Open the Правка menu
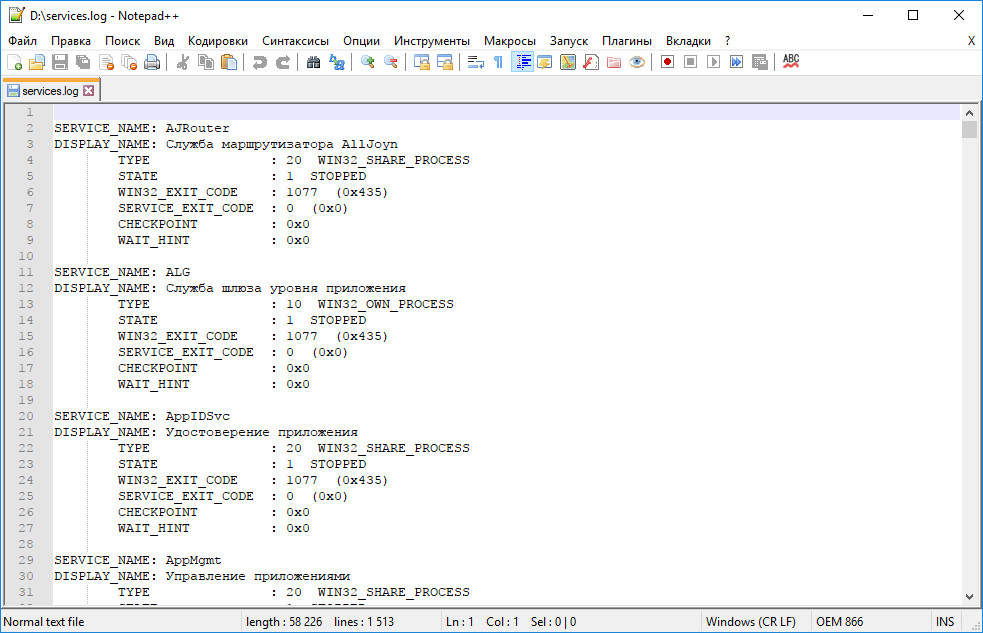 point(71,41)
